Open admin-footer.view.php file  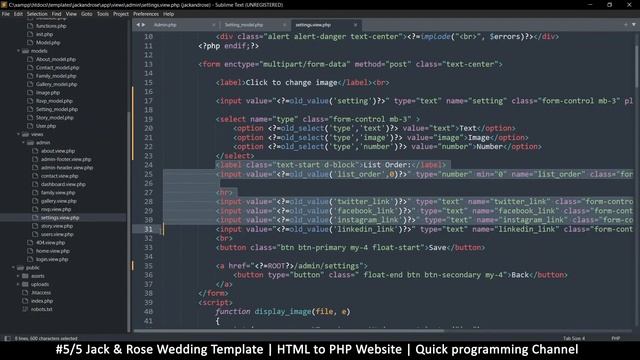click(66, 159)
